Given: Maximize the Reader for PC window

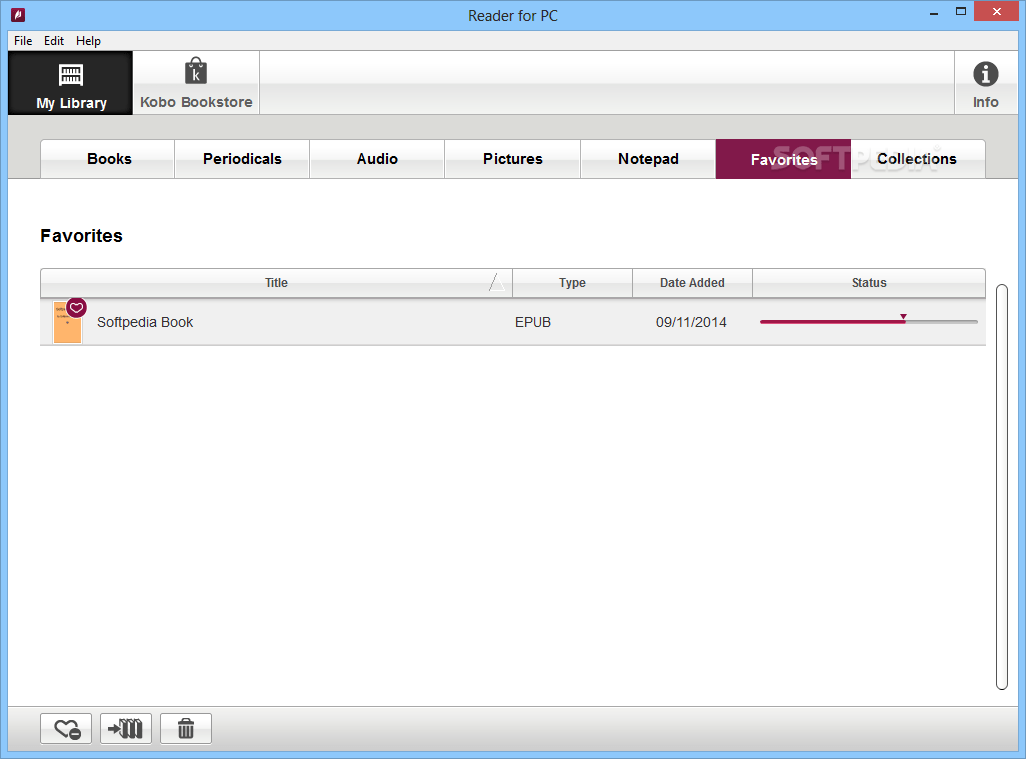Looking at the screenshot, I should [961, 12].
